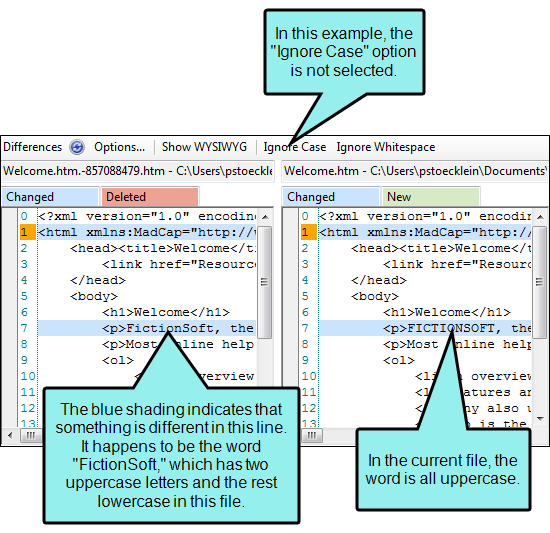The height and width of the screenshot is (533, 550).
Task: Click the right pane vertical scrollbar thumb
Action: pyautogui.click(x=540, y=282)
